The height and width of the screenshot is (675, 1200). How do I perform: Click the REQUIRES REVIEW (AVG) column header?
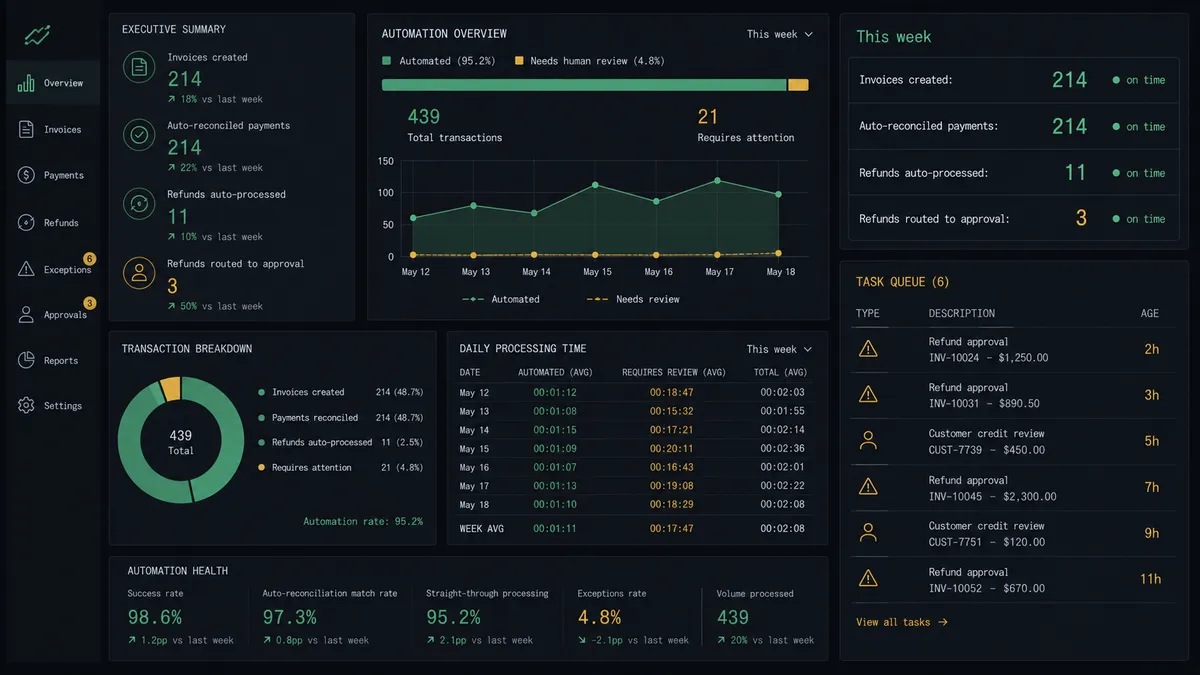click(674, 372)
